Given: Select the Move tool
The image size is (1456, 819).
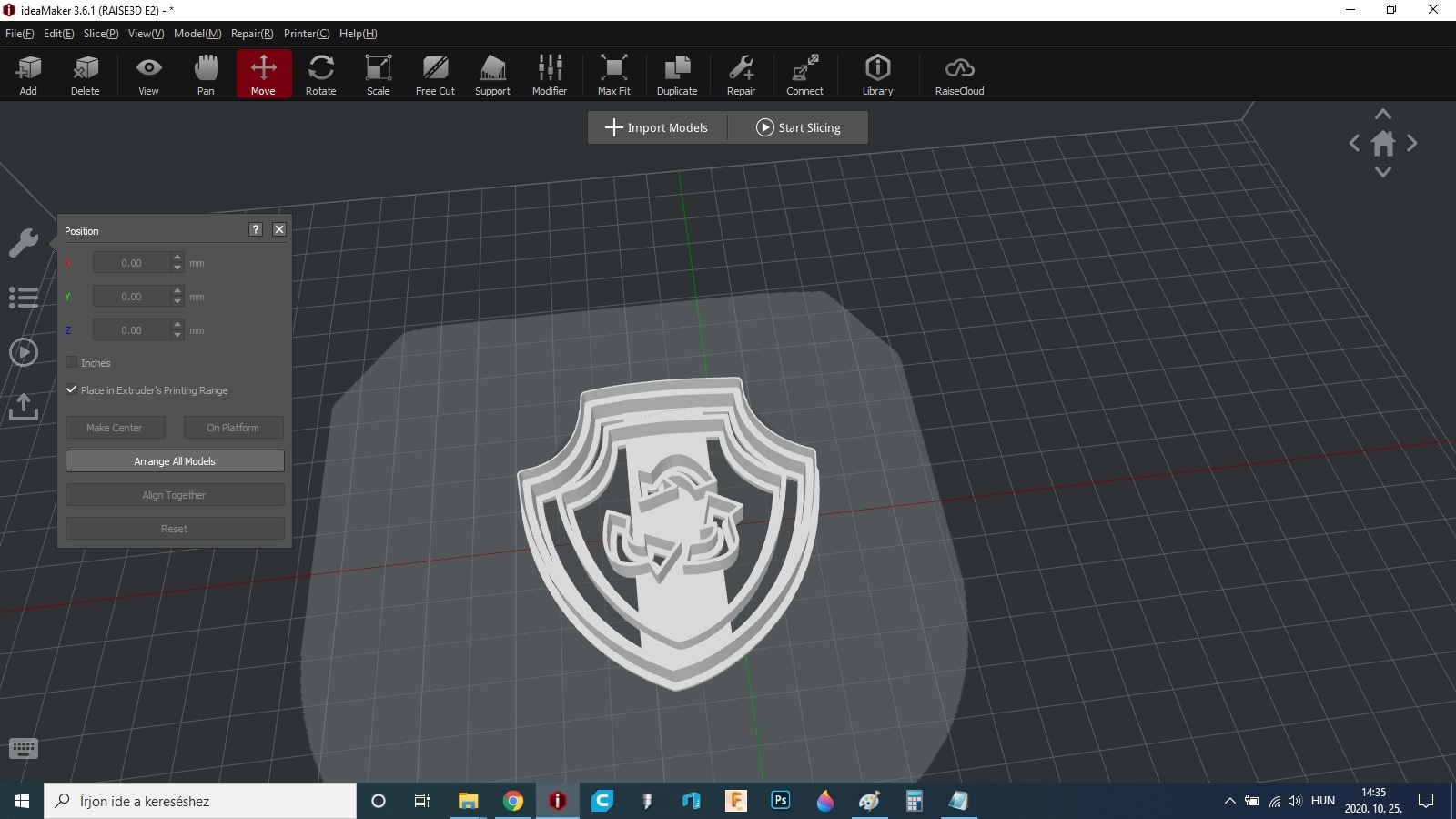Looking at the screenshot, I should click(x=264, y=74).
